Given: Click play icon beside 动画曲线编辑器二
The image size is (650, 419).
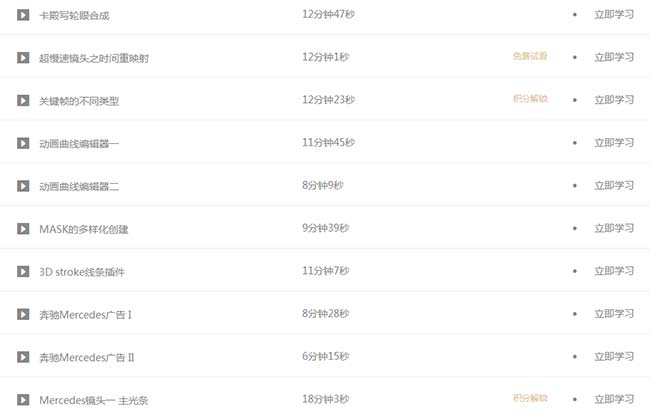Looking at the screenshot, I should click(23, 186).
